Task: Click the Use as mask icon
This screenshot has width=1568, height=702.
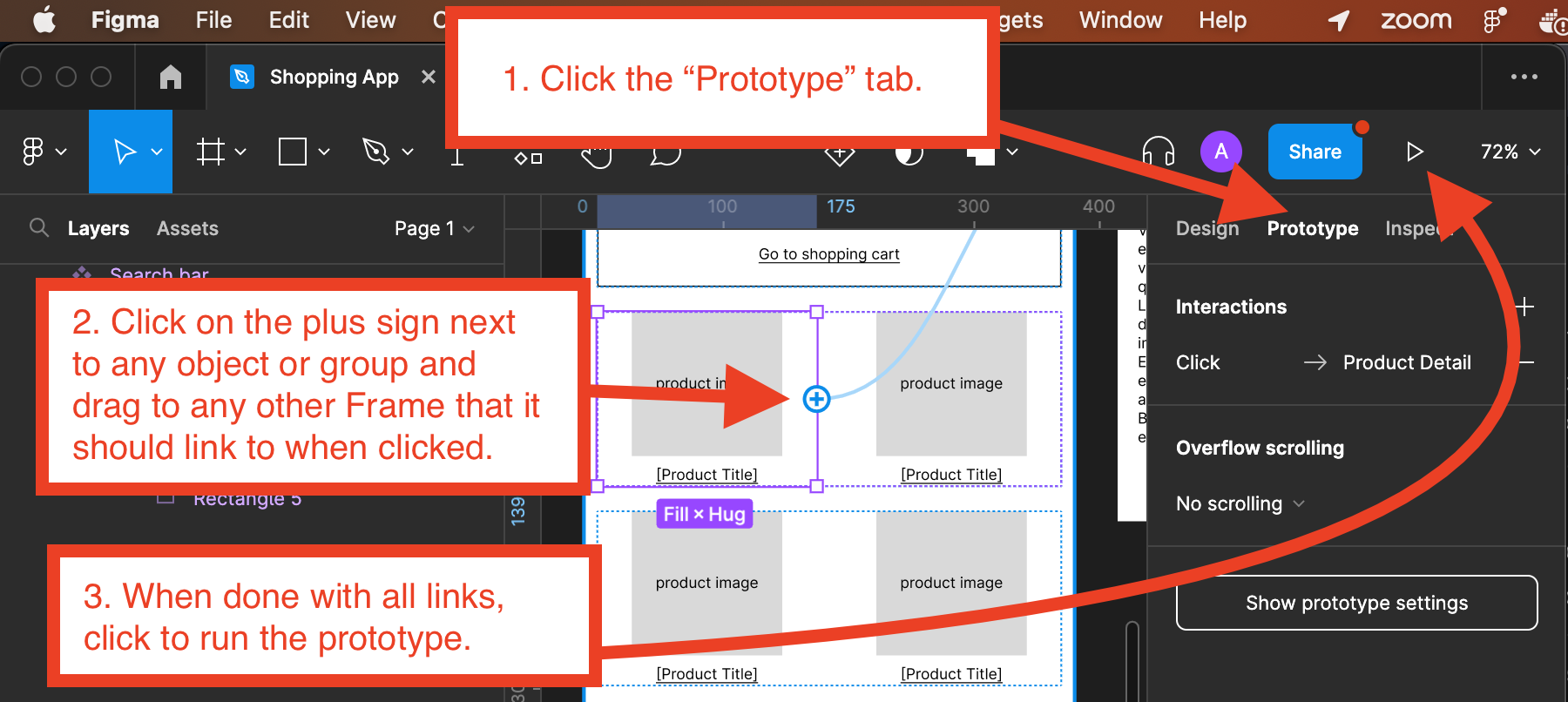Action: pos(909,155)
